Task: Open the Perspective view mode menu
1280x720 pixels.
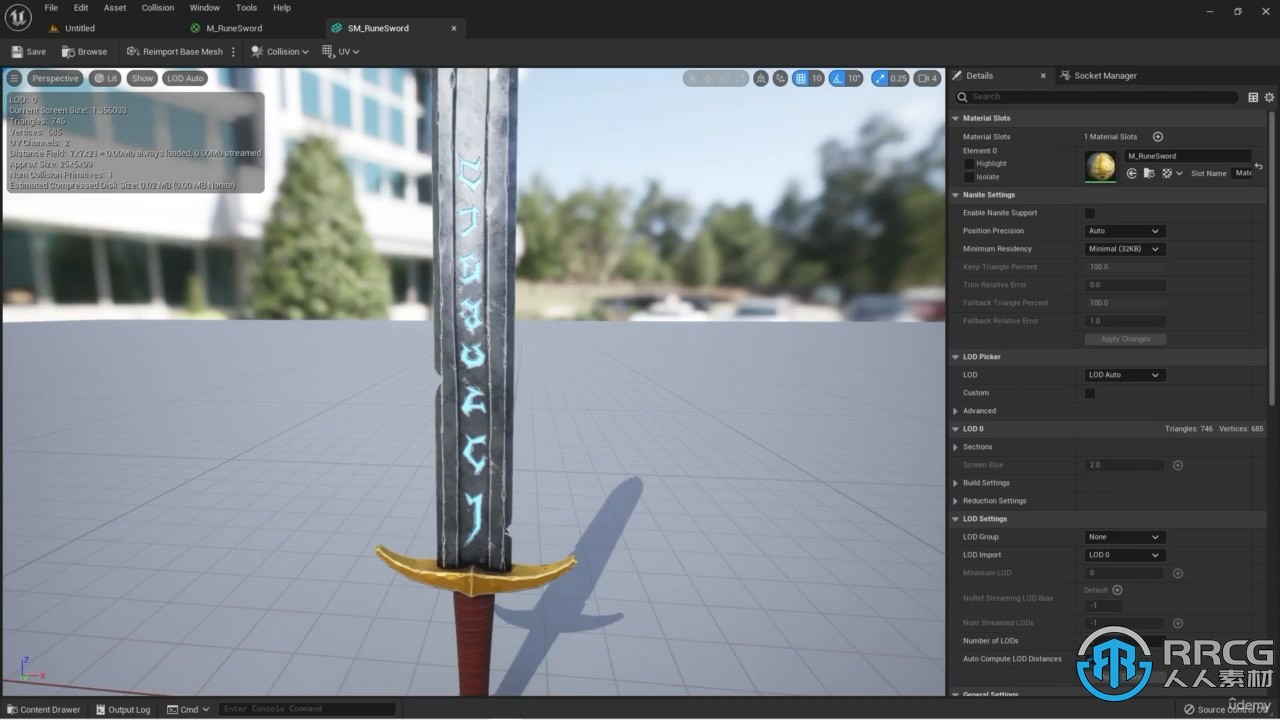Action: [x=55, y=78]
